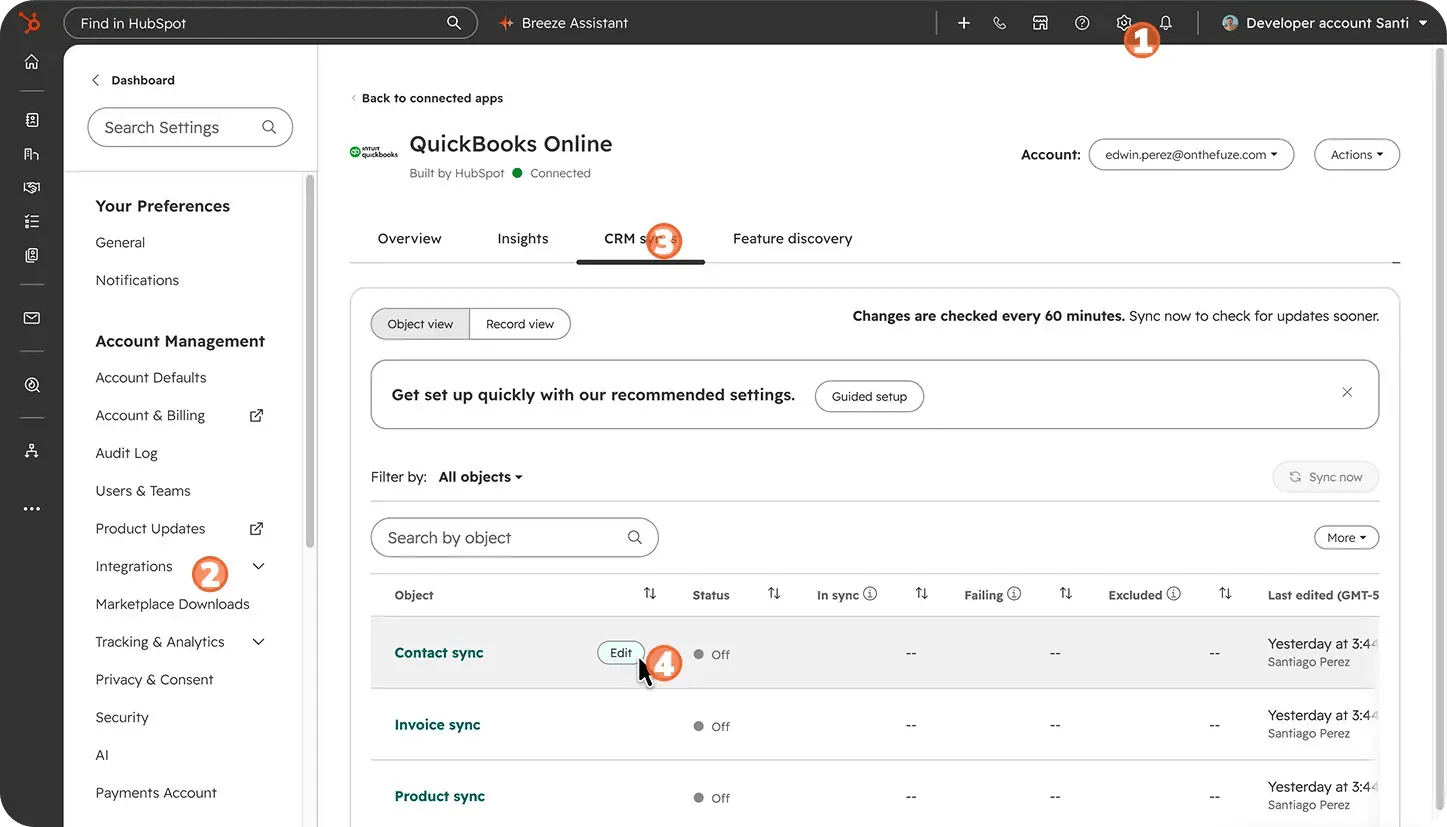The image size is (1447, 827).
Task: Sort the table by Object column
Action: 650,594
